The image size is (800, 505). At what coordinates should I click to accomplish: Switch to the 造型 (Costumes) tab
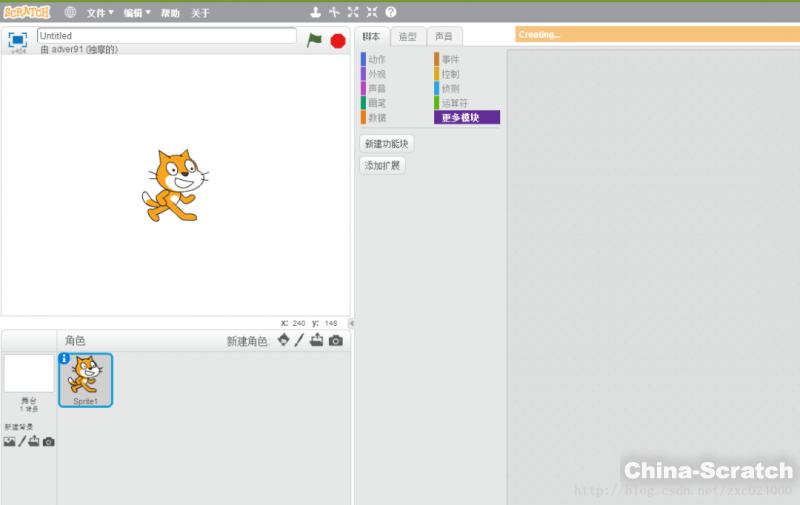[x=407, y=36]
